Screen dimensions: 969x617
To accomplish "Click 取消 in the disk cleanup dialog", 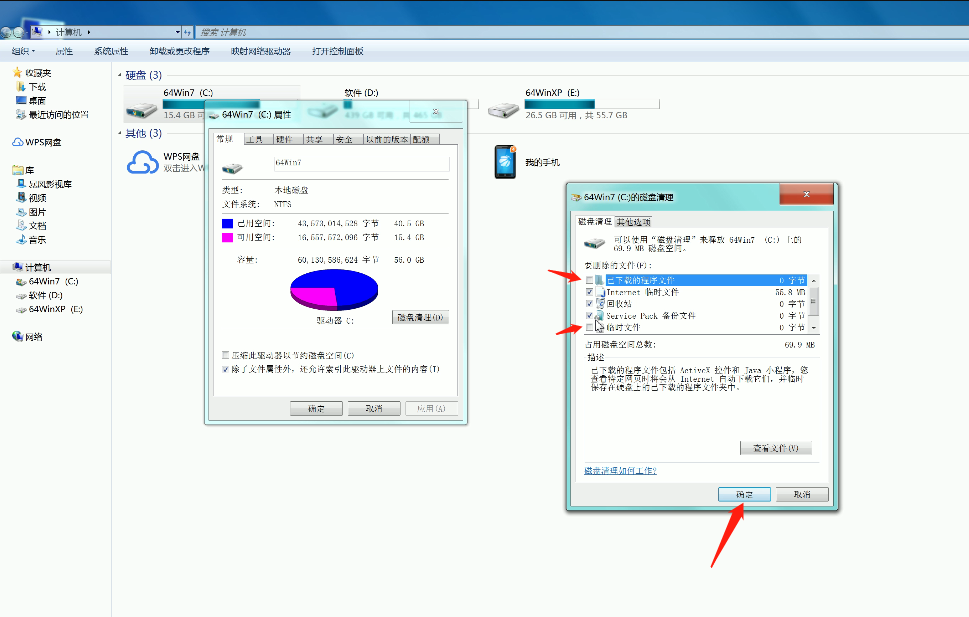I will point(802,495).
